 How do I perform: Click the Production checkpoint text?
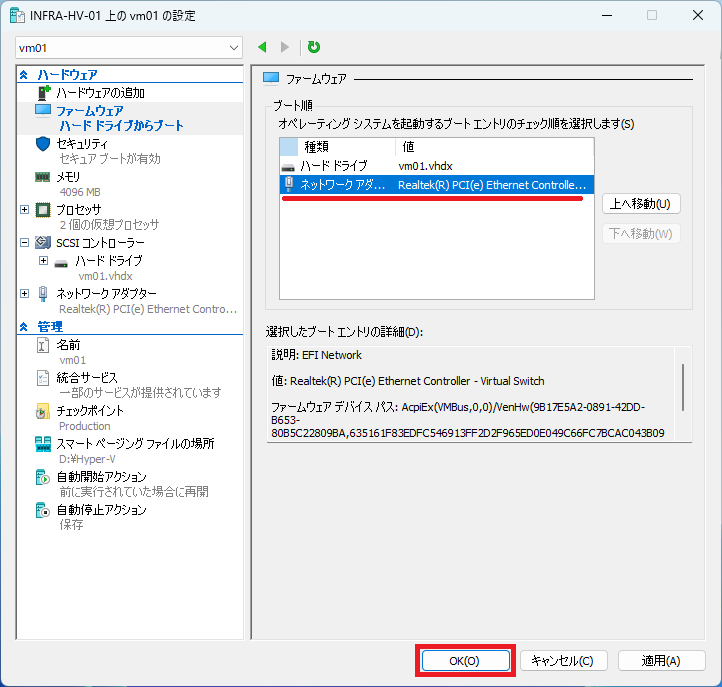(85, 426)
